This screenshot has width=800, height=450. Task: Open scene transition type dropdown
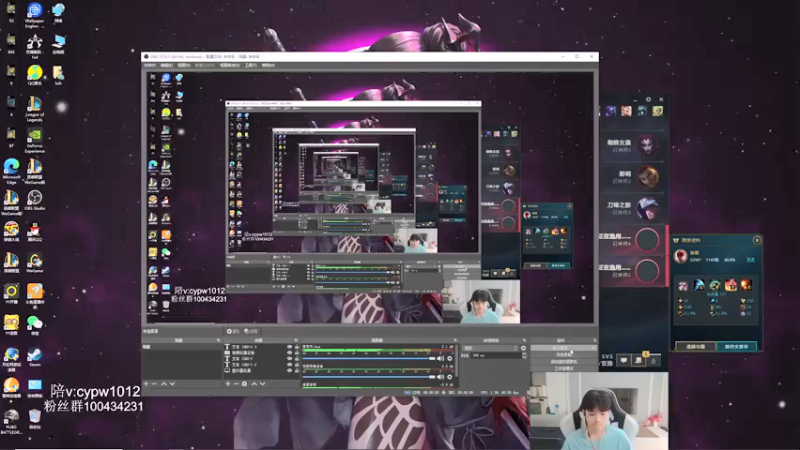(490, 348)
